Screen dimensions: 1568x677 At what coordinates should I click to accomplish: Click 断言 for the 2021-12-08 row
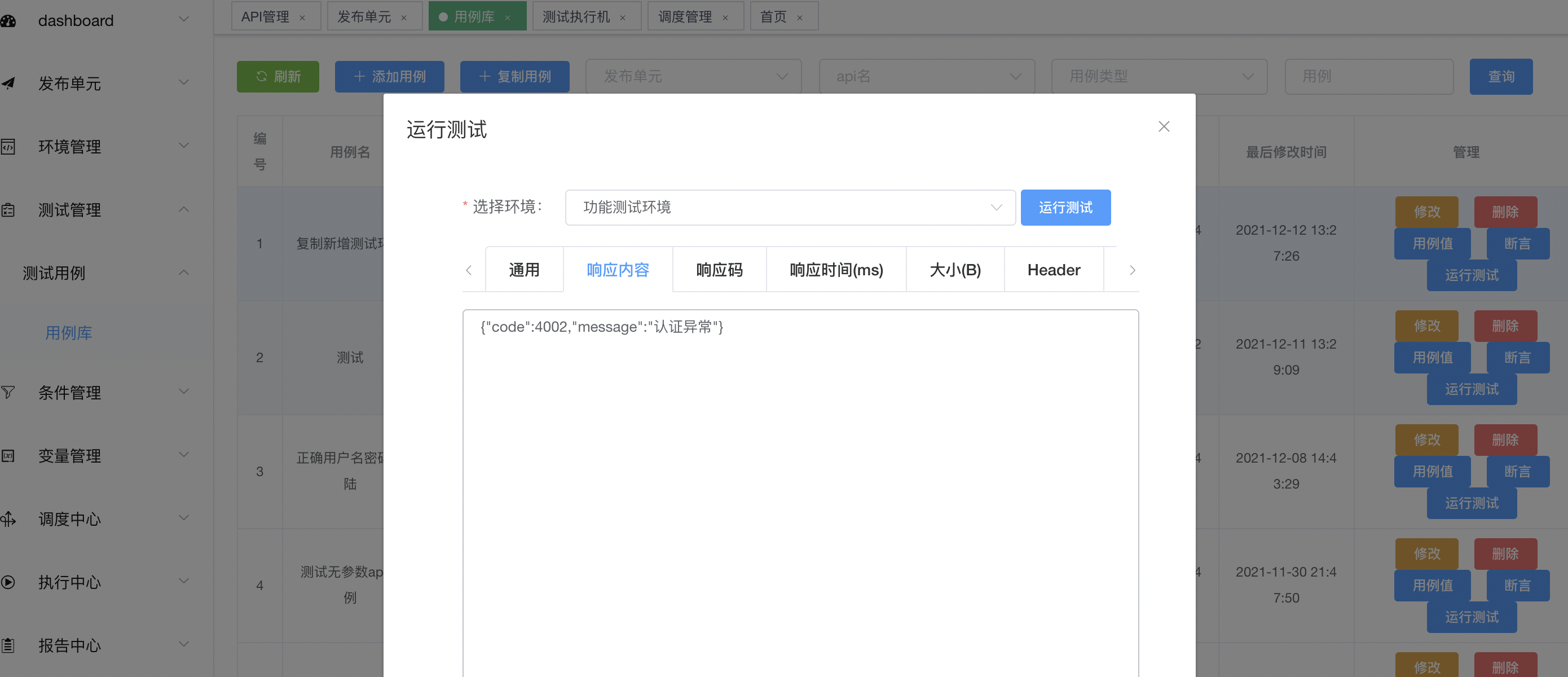pos(1517,471)
